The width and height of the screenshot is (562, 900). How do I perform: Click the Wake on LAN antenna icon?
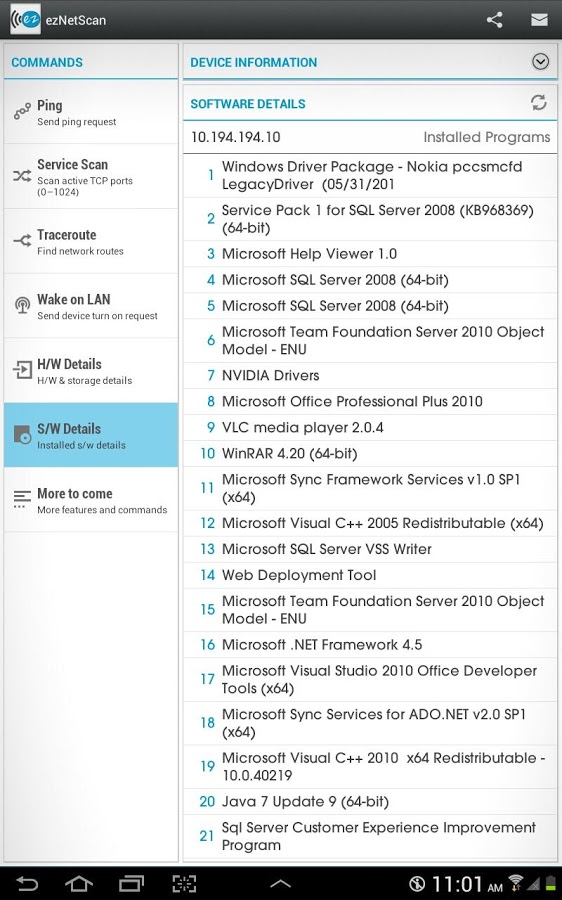pos(22,305)
